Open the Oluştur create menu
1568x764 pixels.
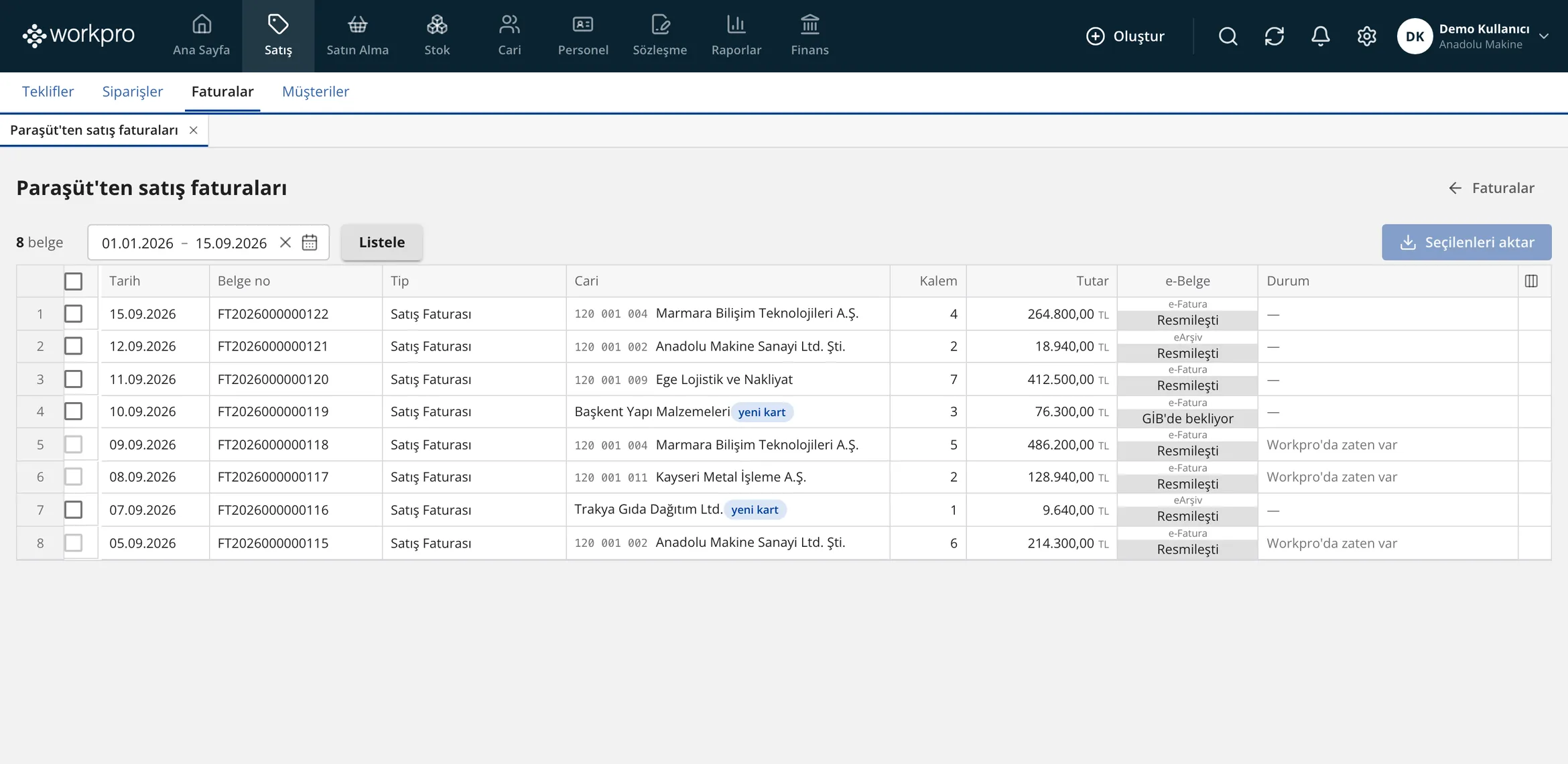pyautogui.click(x=1125, y=36)
